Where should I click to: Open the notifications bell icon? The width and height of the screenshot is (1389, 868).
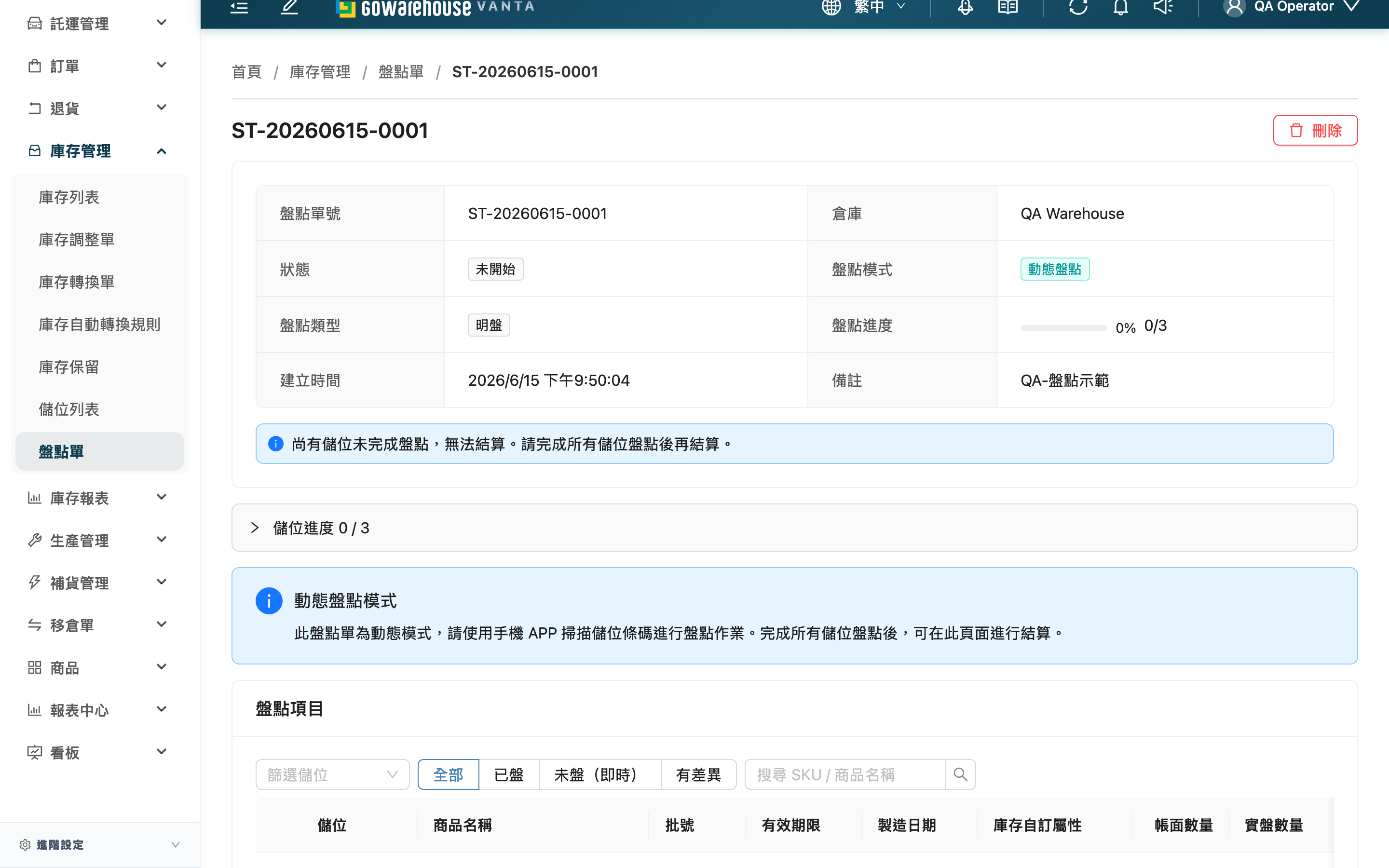point(1120,7)
